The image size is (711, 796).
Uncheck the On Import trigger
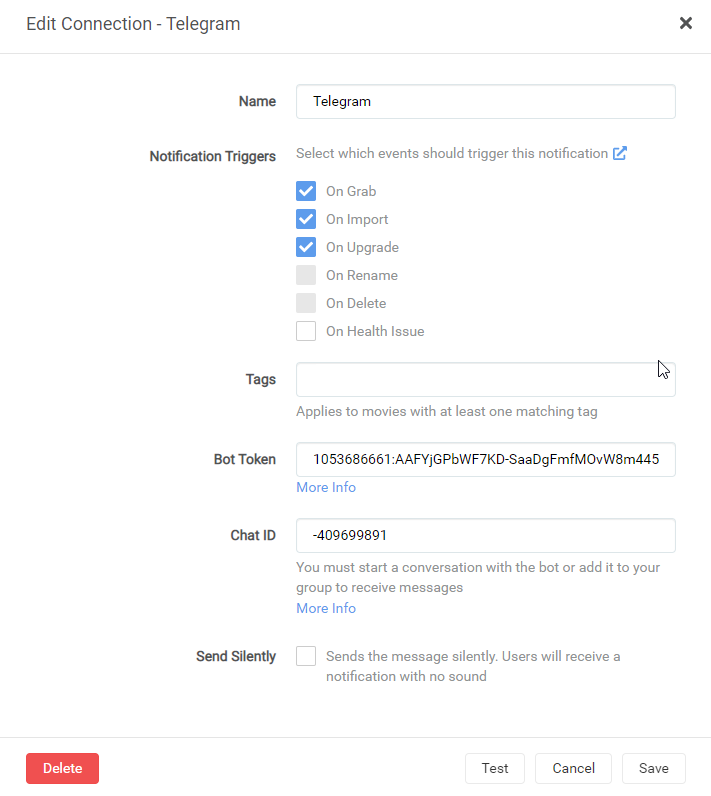[306, 219]
